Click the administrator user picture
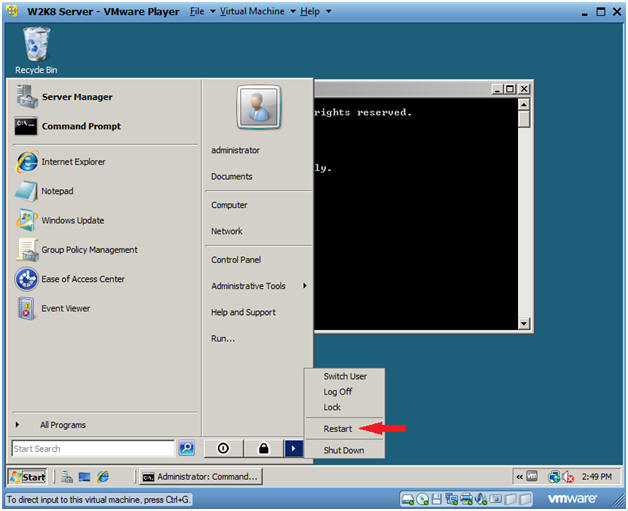 point(259,107)
